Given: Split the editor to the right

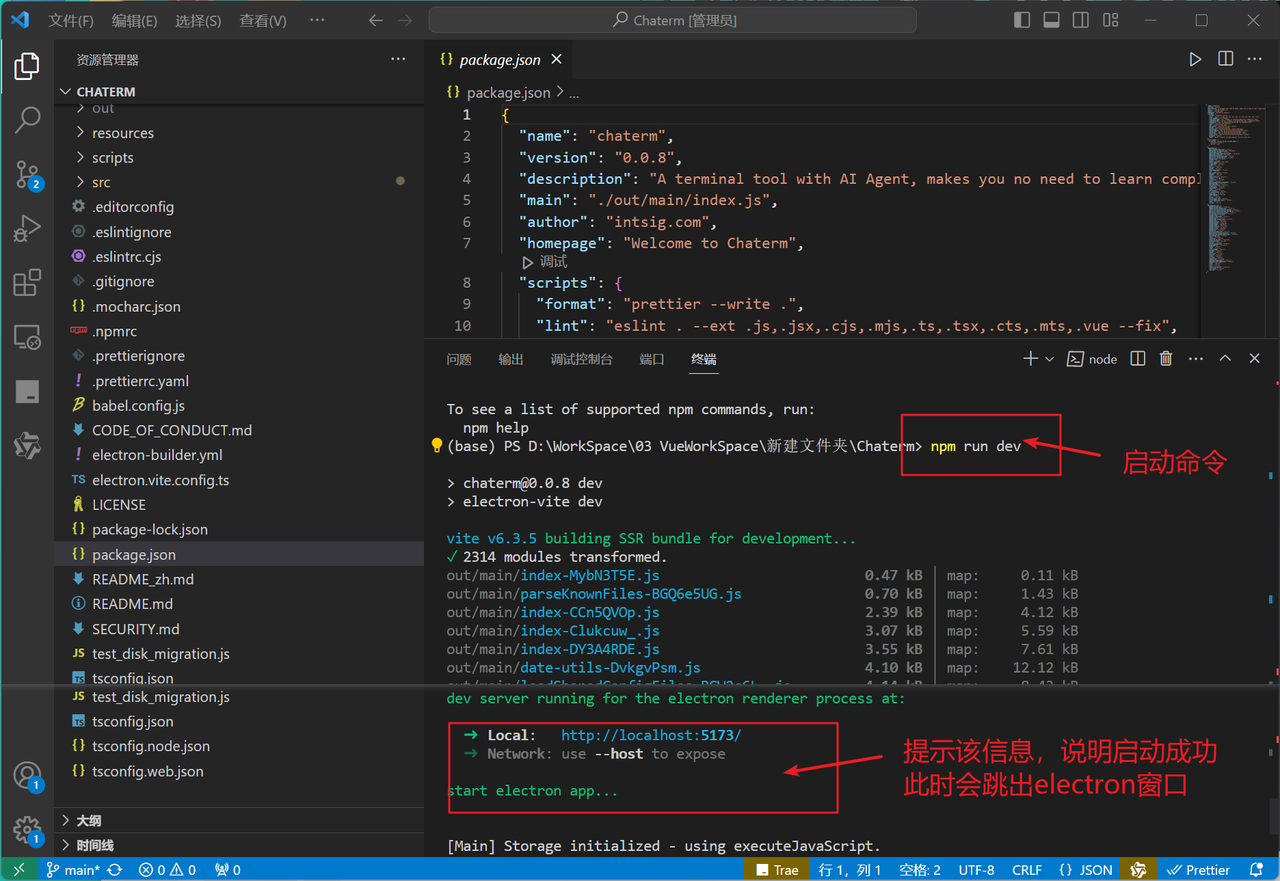Looking at the screenshot, I should pyautogui.click(x=1225, y=60).
